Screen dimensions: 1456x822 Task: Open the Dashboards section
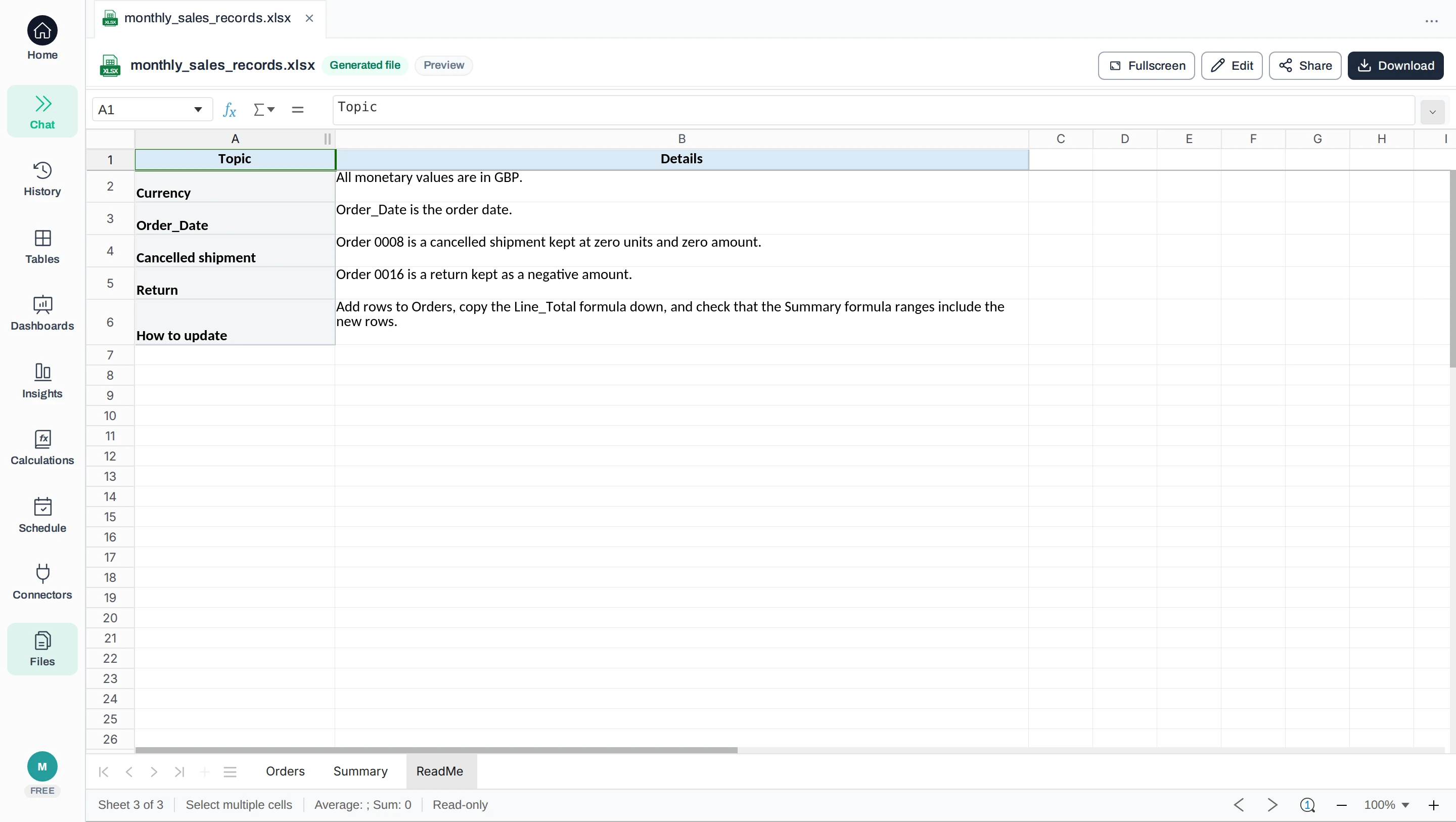click(42, 313)
